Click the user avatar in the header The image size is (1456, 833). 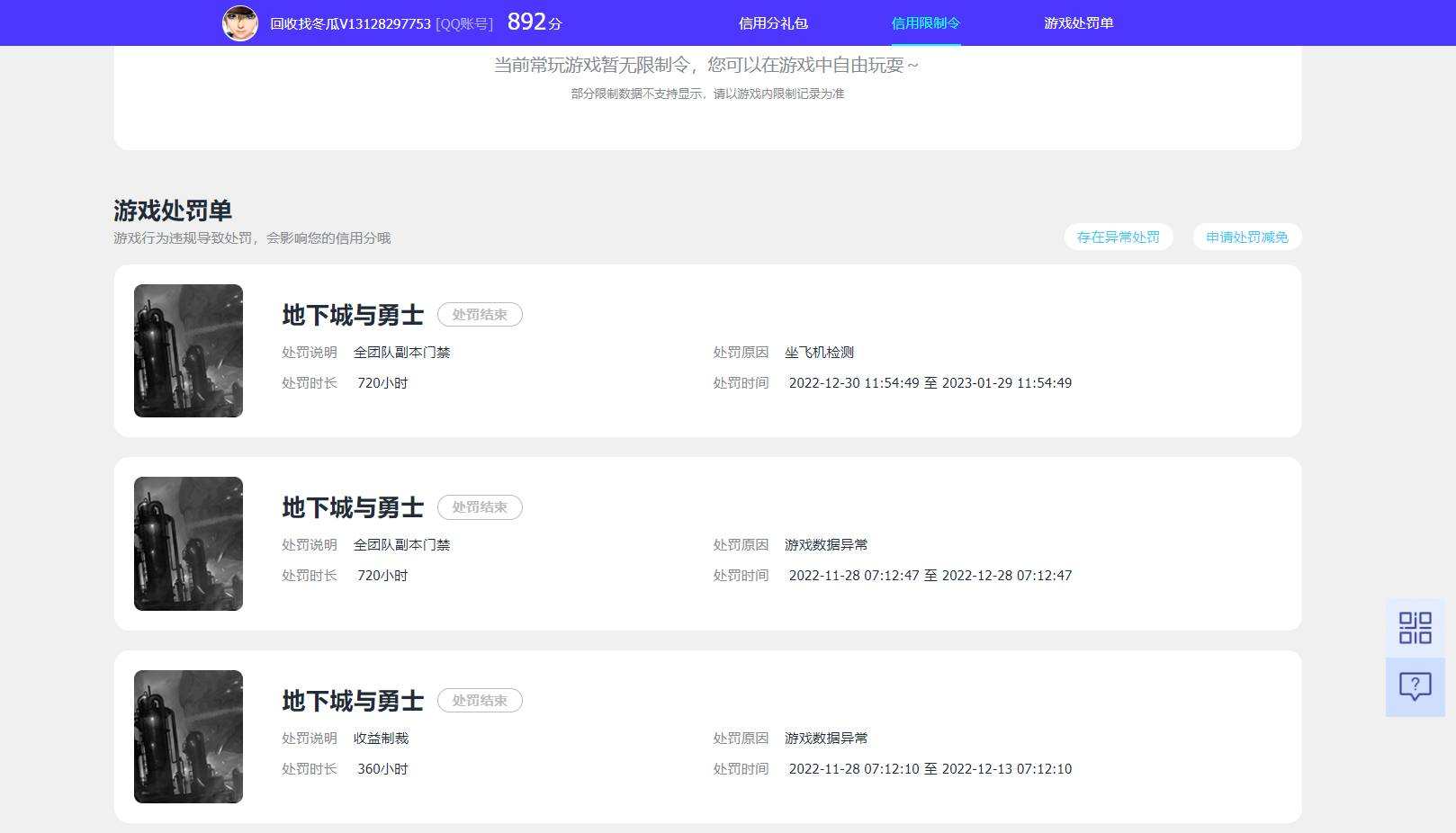click(240, 22)
